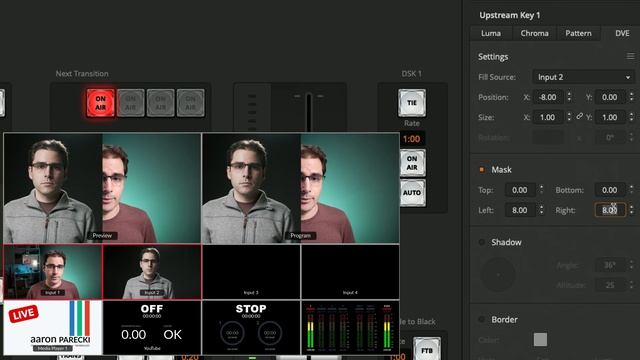
Task: Click the Next Transition section label
Action: (x=82, y=73)
